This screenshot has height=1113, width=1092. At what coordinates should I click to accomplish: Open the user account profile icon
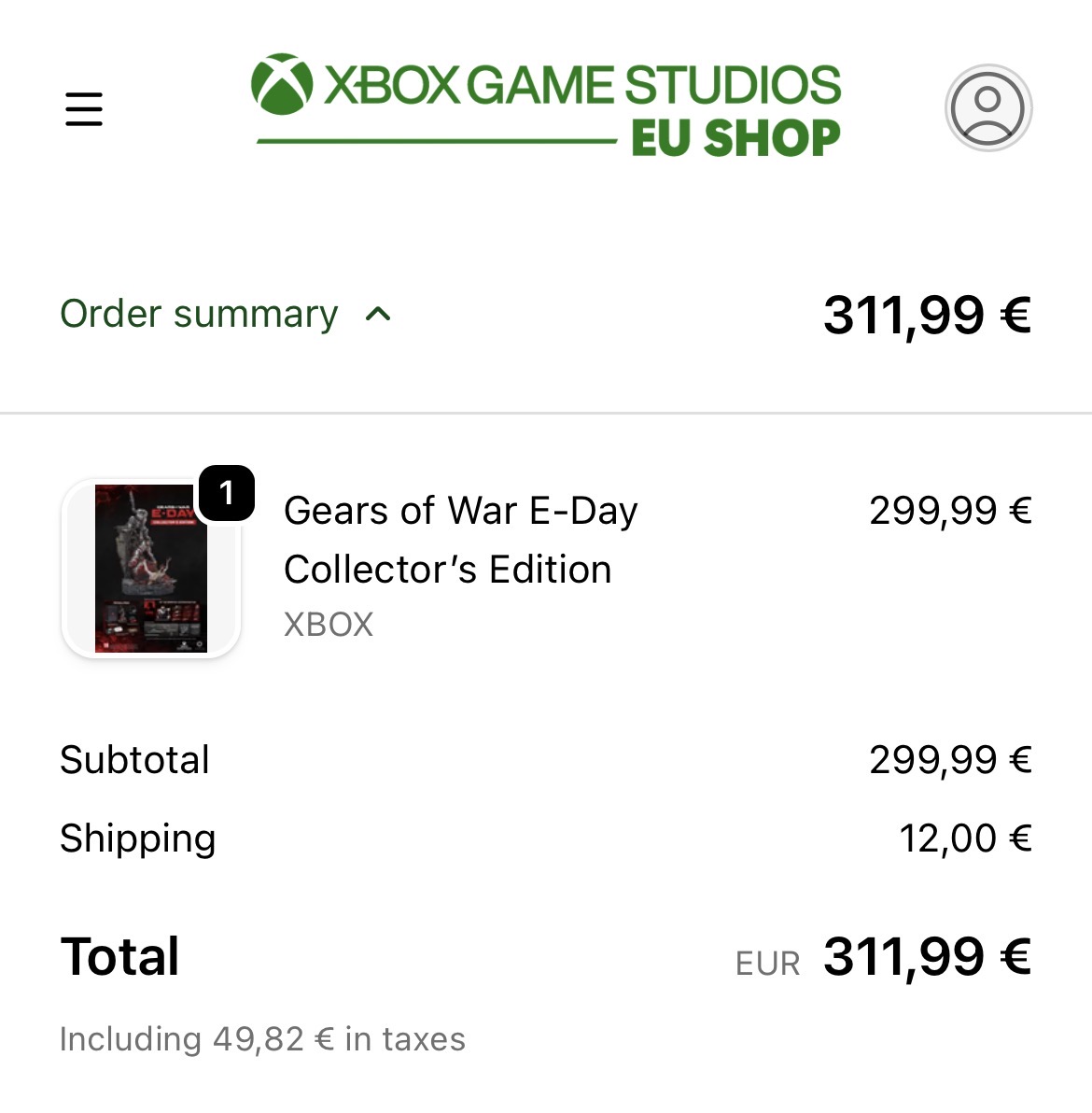coord(987,108)
